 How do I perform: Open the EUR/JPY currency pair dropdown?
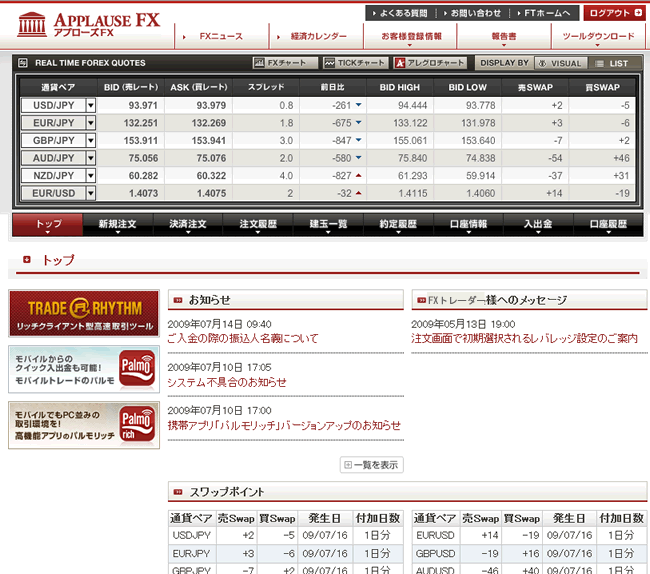tap(91, 123)
